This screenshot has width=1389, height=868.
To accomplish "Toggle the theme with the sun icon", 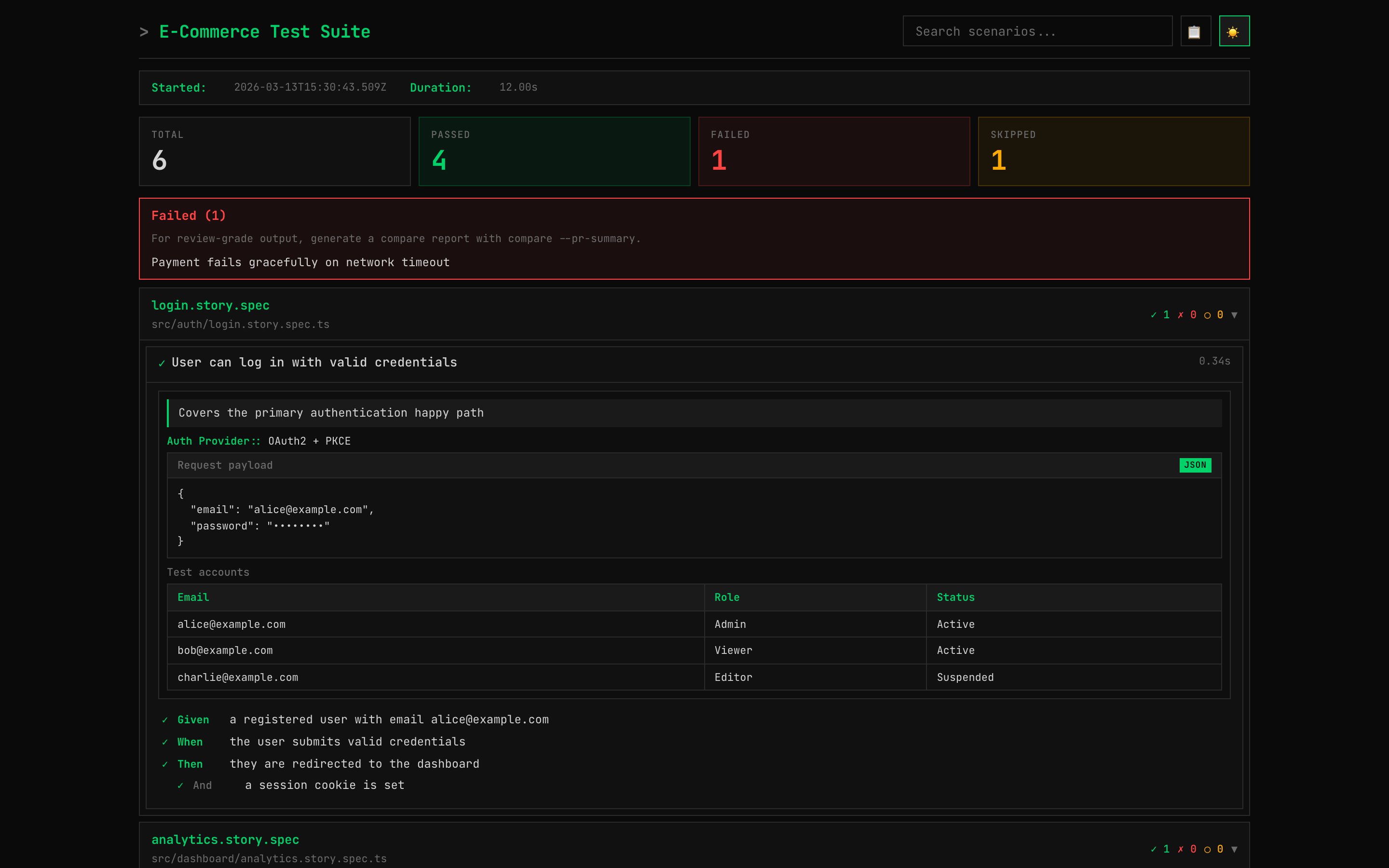I will coord(1234,31).
